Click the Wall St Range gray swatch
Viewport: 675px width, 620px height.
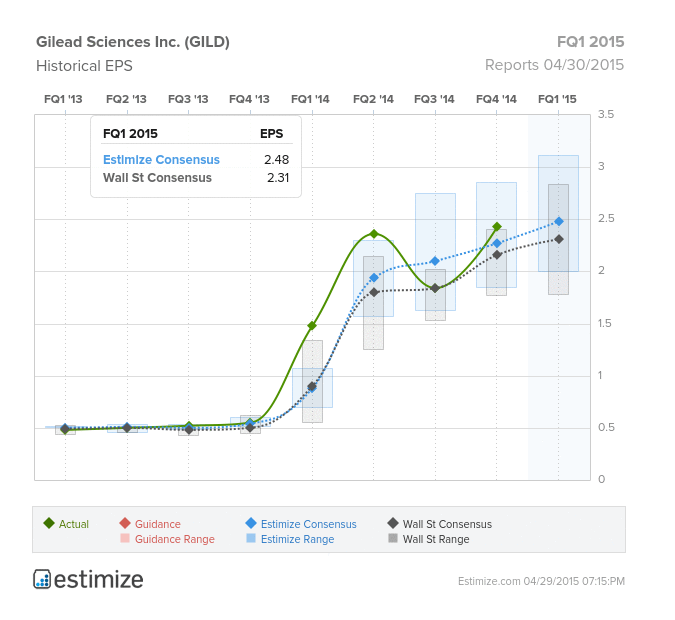pyautogui.click(x=393, y=538)
